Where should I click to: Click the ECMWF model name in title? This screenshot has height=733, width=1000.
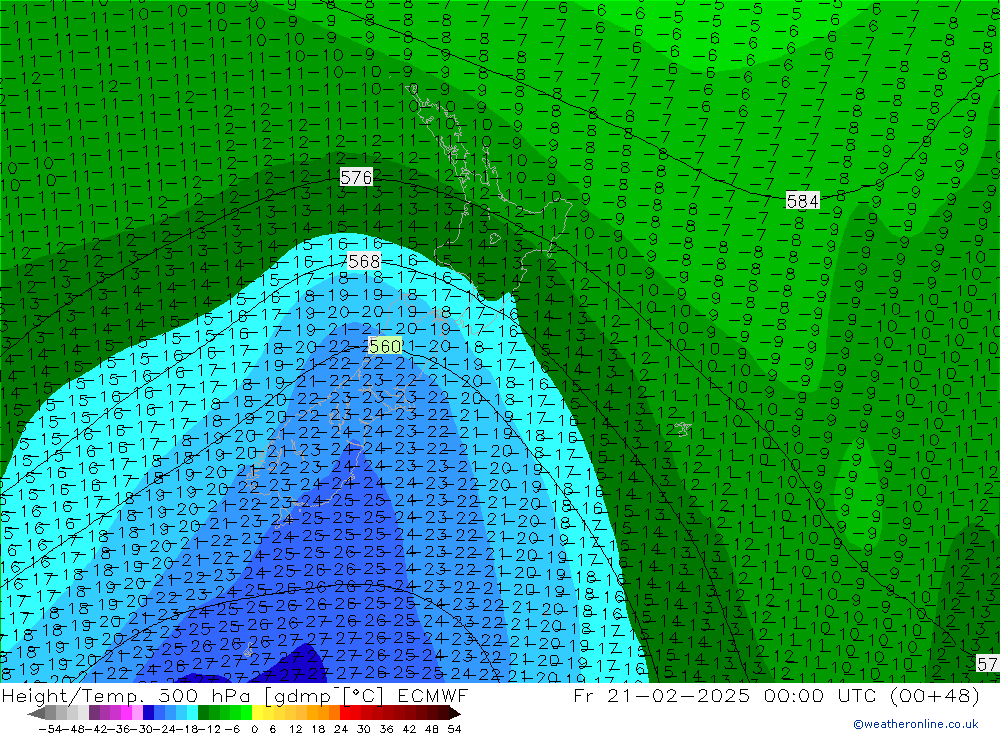coord(433,695)
